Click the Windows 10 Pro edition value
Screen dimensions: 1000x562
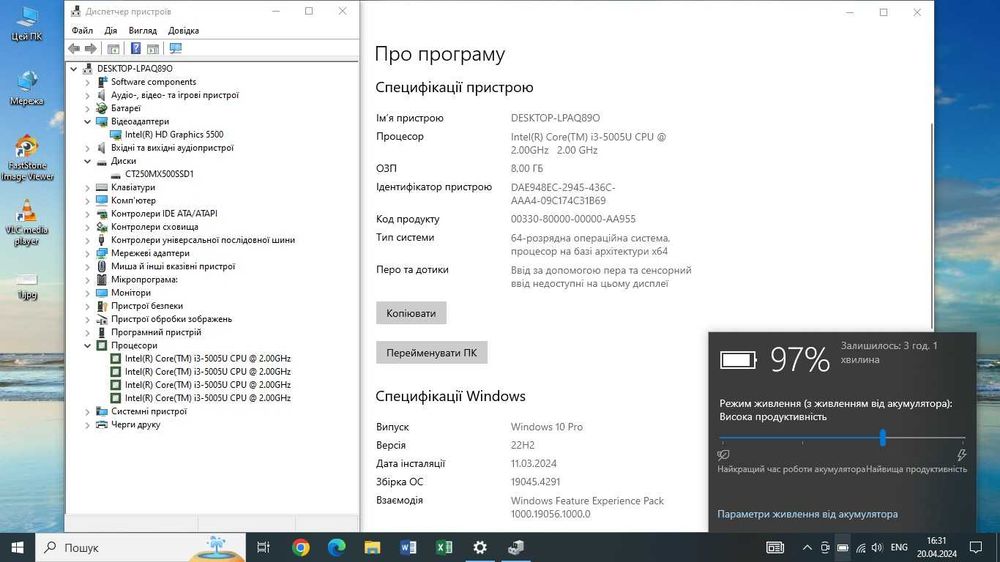547,427
